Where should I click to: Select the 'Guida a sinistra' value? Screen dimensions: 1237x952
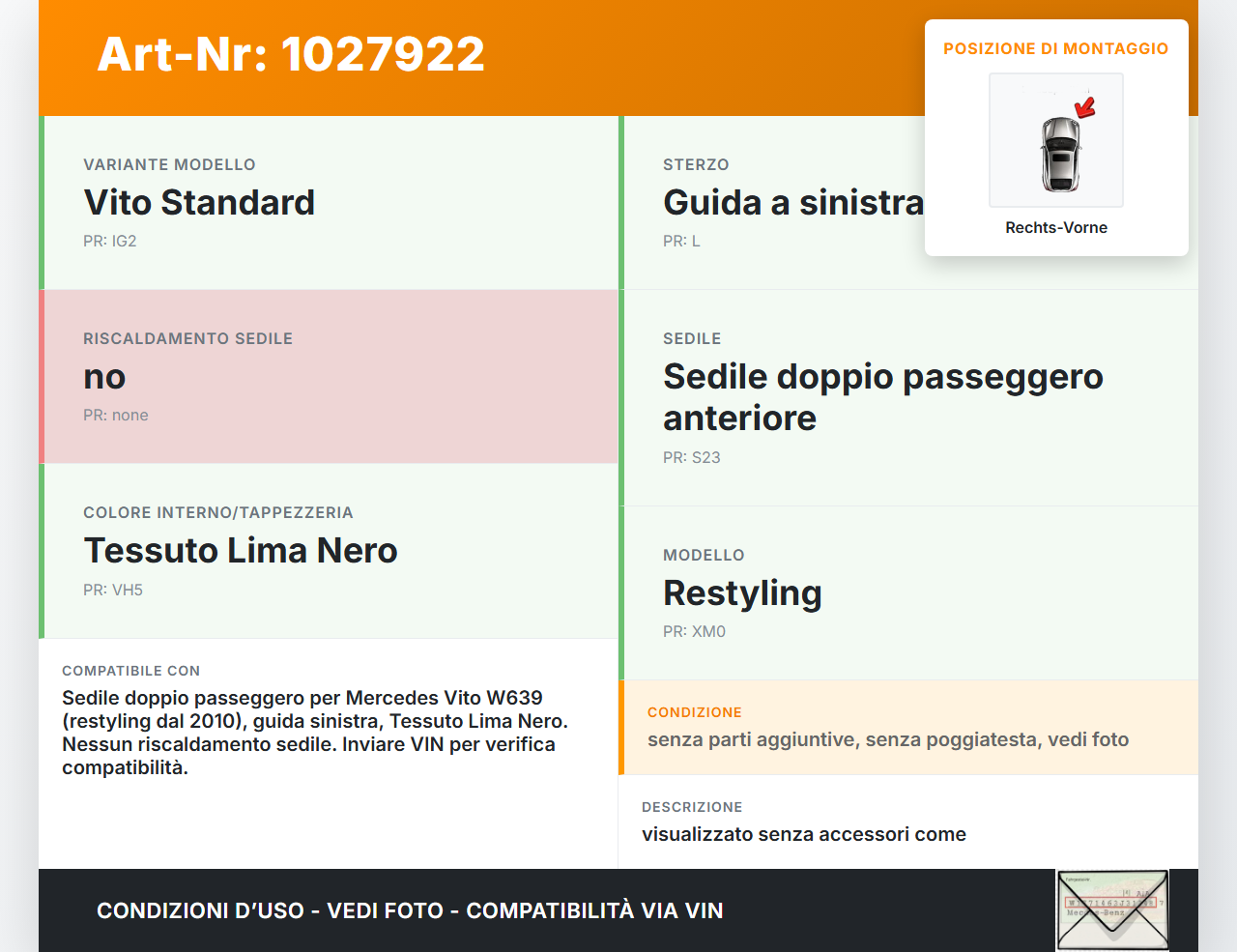pos(793,202)
